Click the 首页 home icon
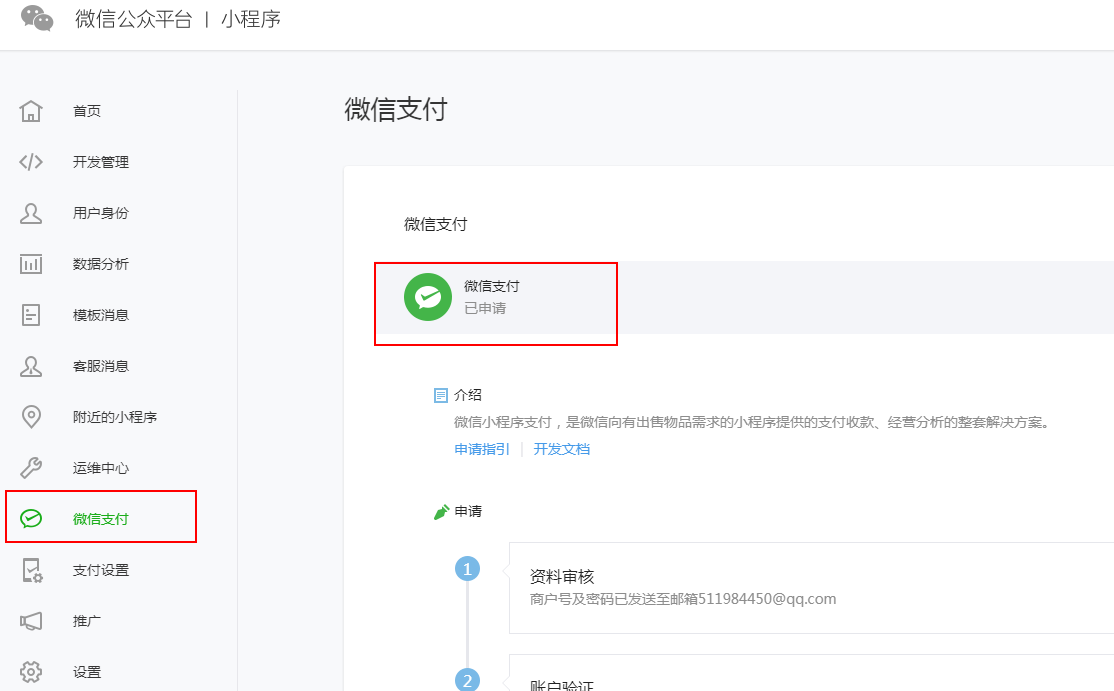The height and width of the screenshot is (691, 1114). pos(31,111)
